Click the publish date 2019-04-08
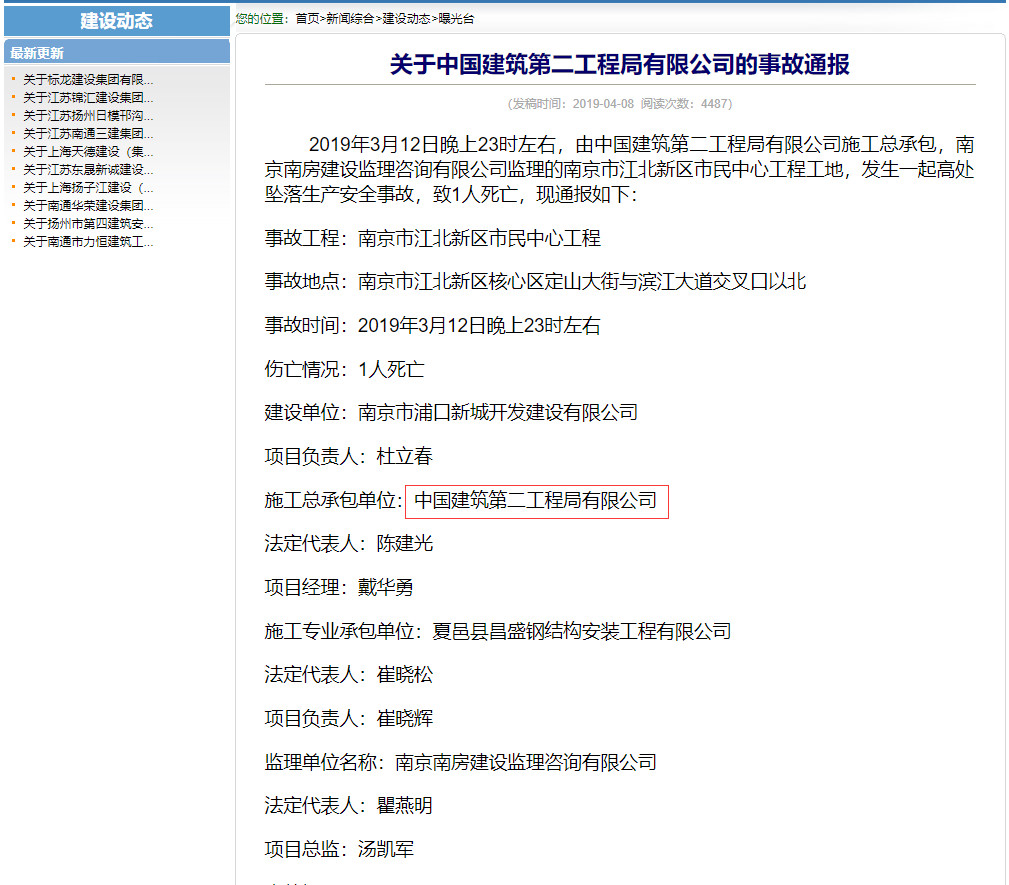This screenshot has height=885, width=1009. pyautogui.click(x=603, y=104)
